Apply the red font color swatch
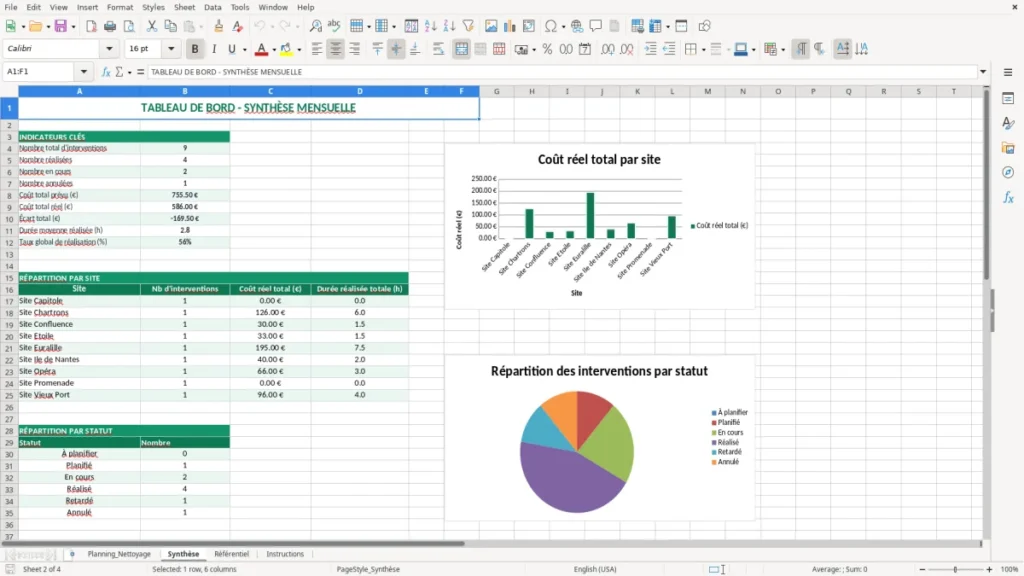1024x576 pixels. click(x=261, y=49)
